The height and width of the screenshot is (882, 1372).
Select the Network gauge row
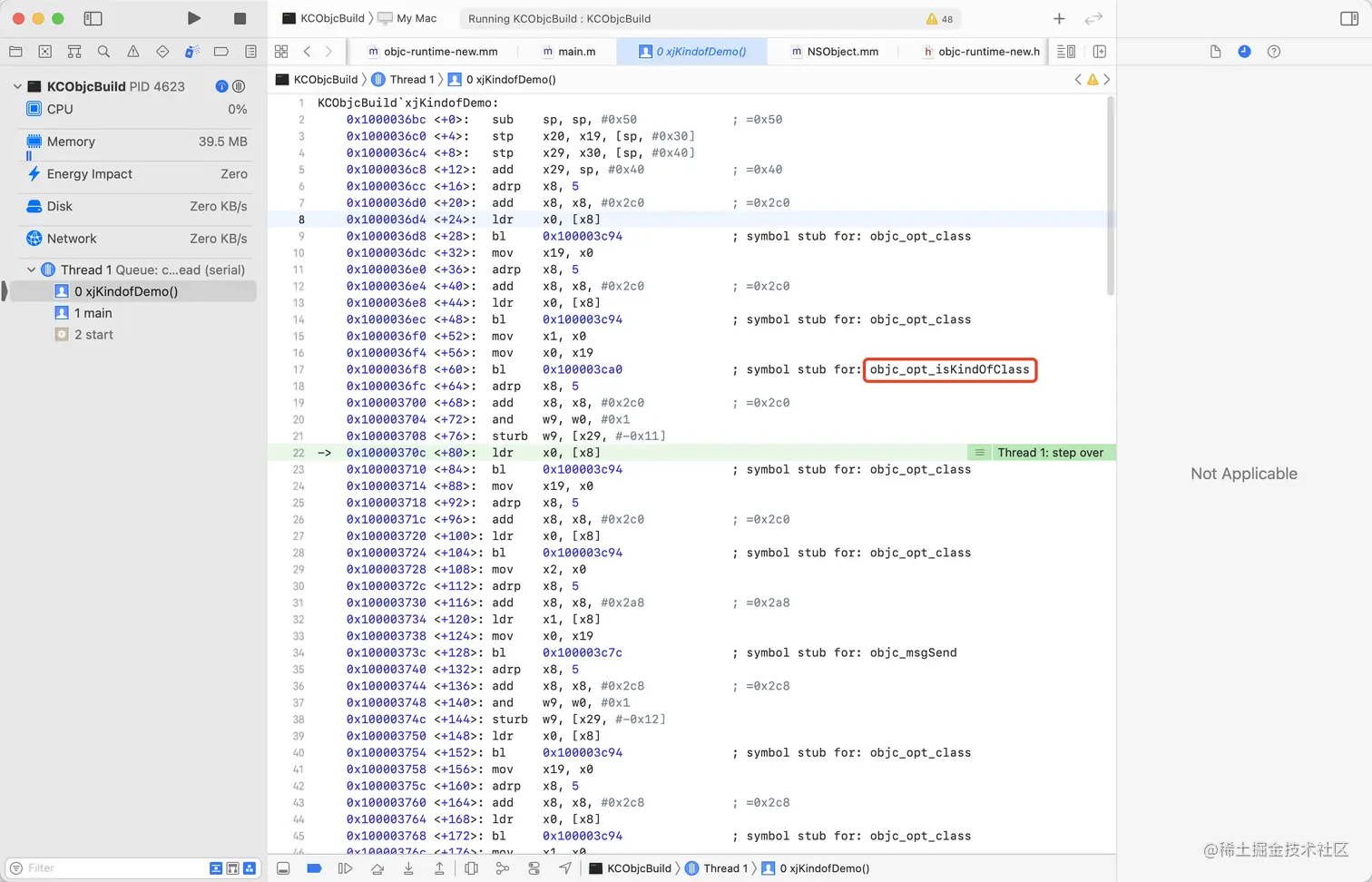coord(136,239)
